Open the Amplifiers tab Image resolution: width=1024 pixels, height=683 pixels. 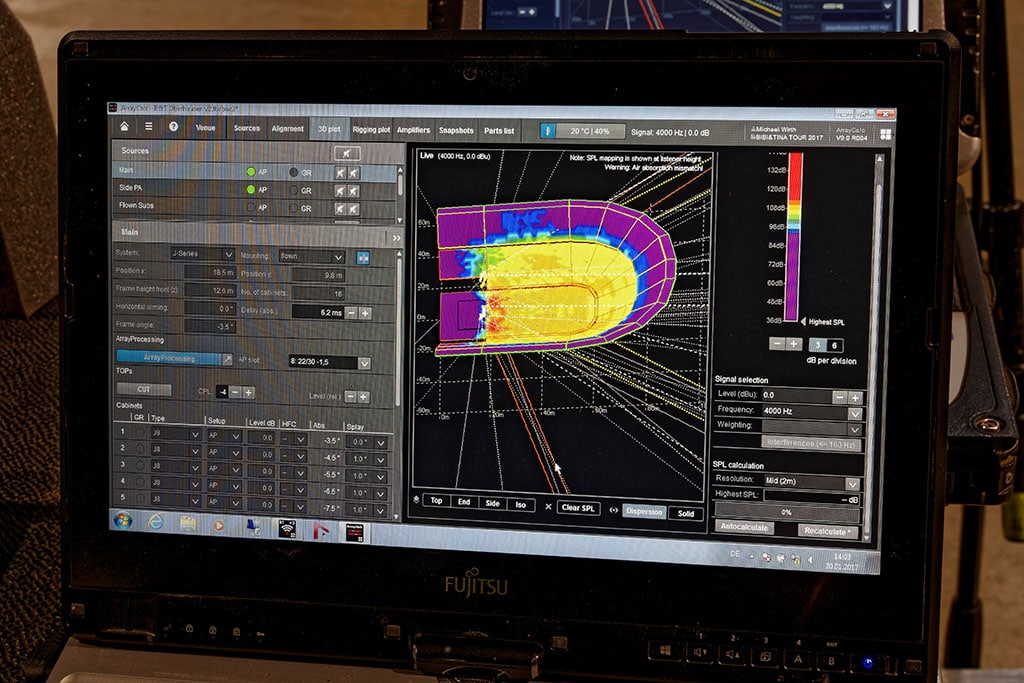[x=413, y=130]
